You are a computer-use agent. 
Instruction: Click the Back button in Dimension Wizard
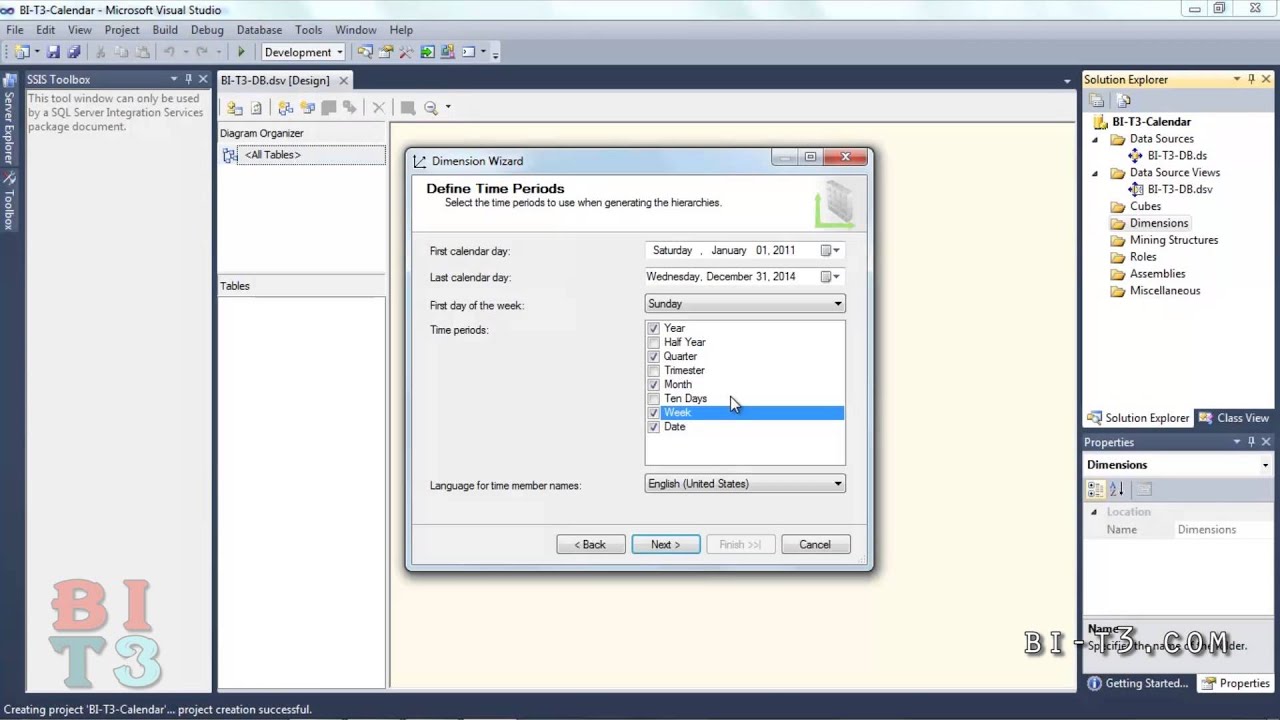[x=591, y=545]
